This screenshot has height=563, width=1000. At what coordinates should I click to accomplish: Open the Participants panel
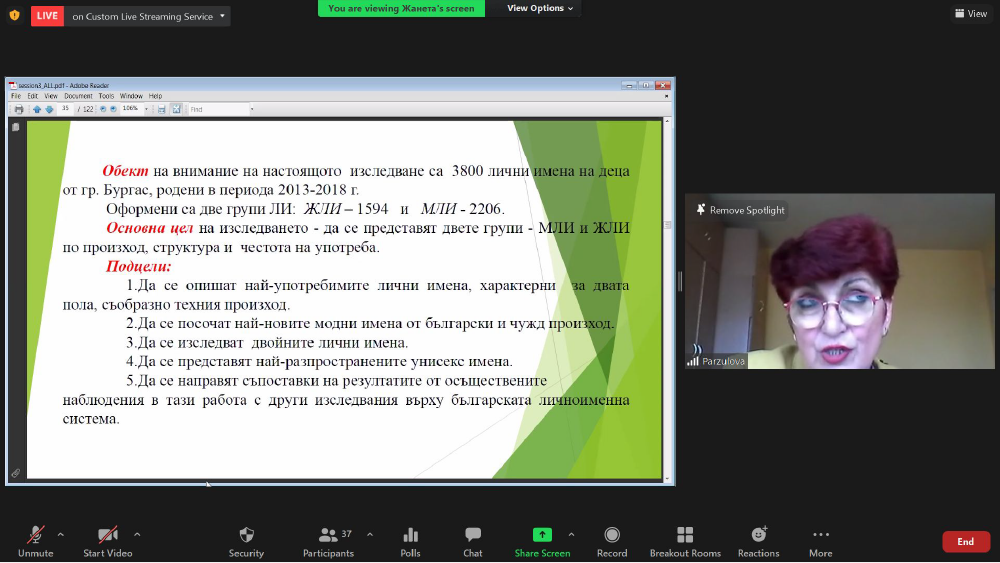328,535
